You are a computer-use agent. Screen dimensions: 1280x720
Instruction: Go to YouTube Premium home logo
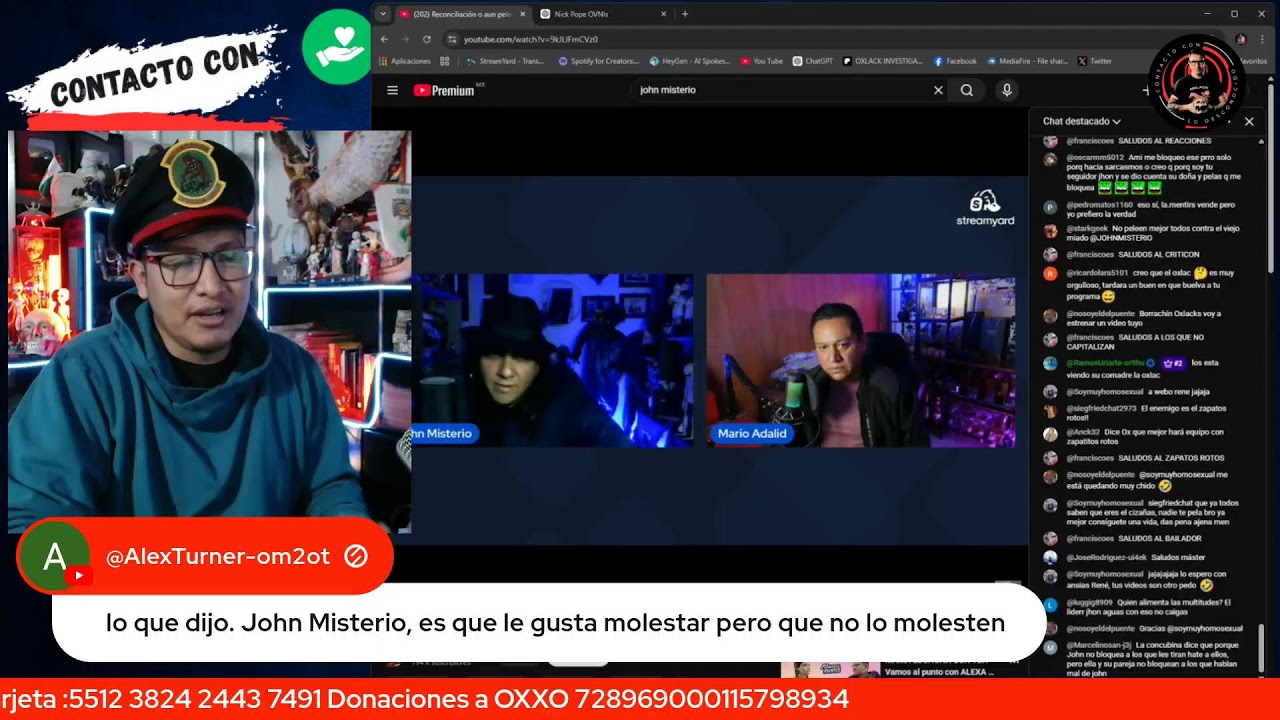[x=443, y=90]
